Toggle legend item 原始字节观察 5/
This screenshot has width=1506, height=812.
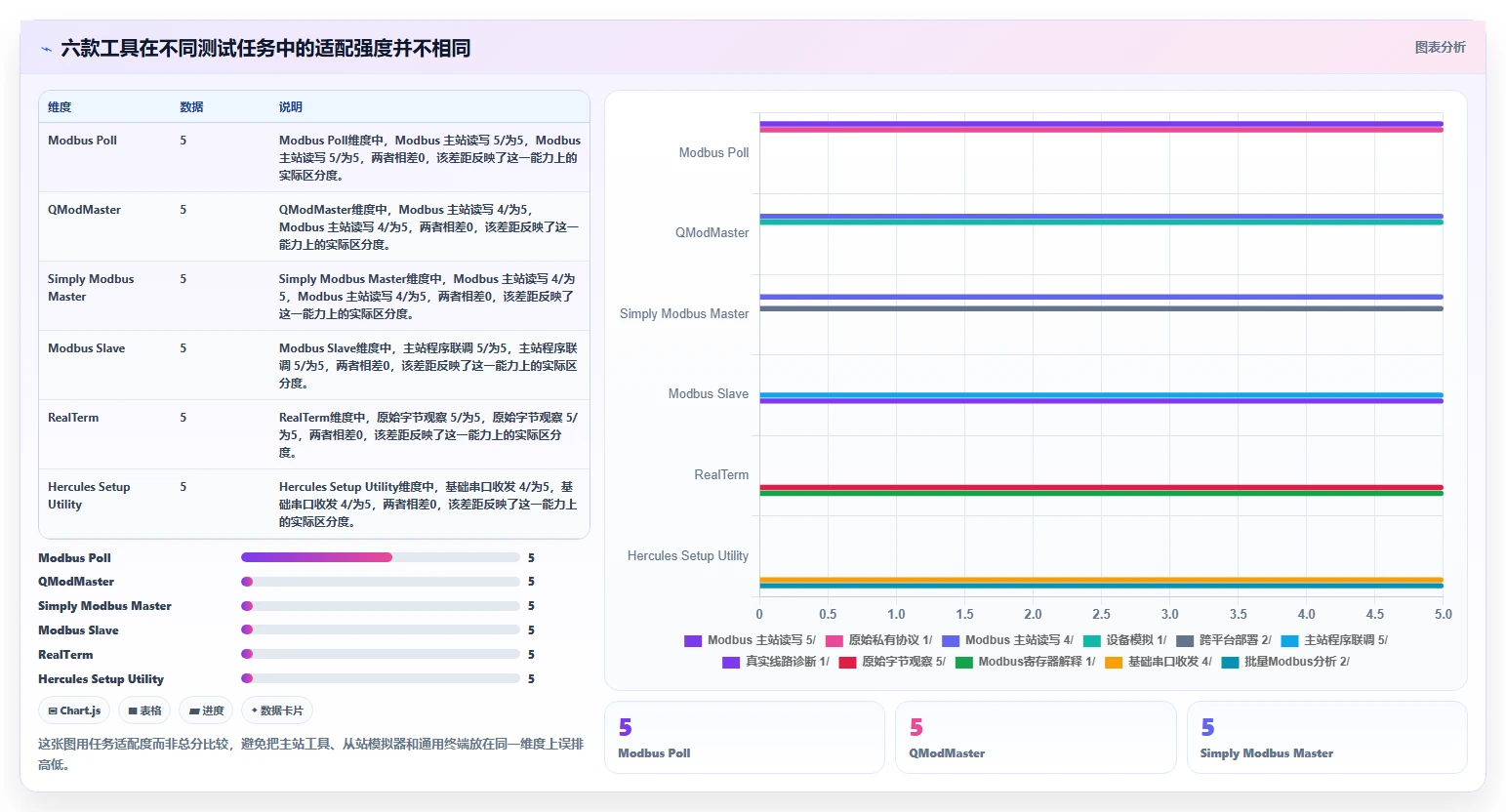[892, 662]
